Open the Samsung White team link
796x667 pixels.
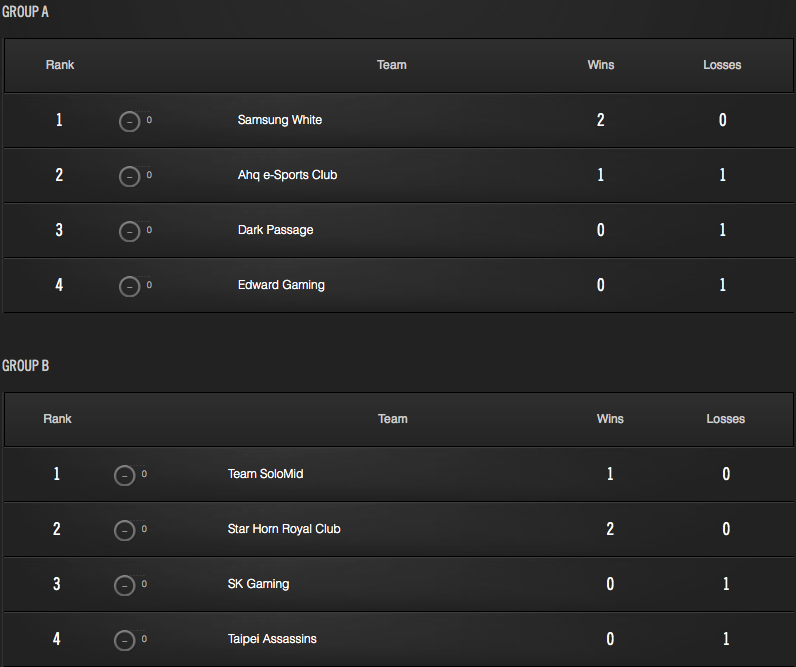(x=280, y=120)
